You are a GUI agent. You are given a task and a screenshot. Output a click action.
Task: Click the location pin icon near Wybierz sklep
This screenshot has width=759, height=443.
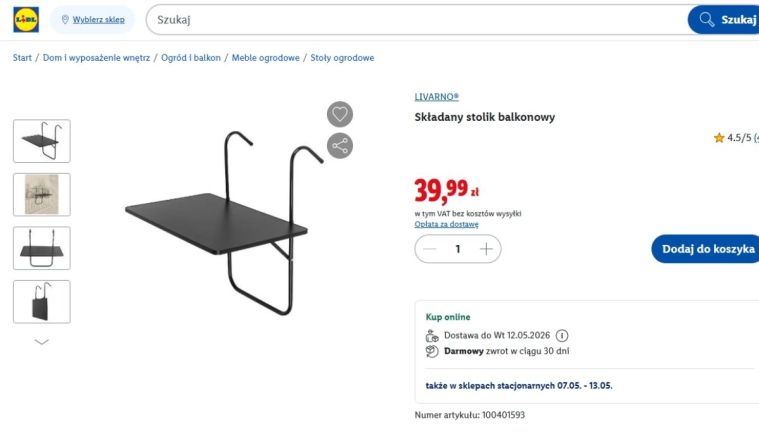65,19
